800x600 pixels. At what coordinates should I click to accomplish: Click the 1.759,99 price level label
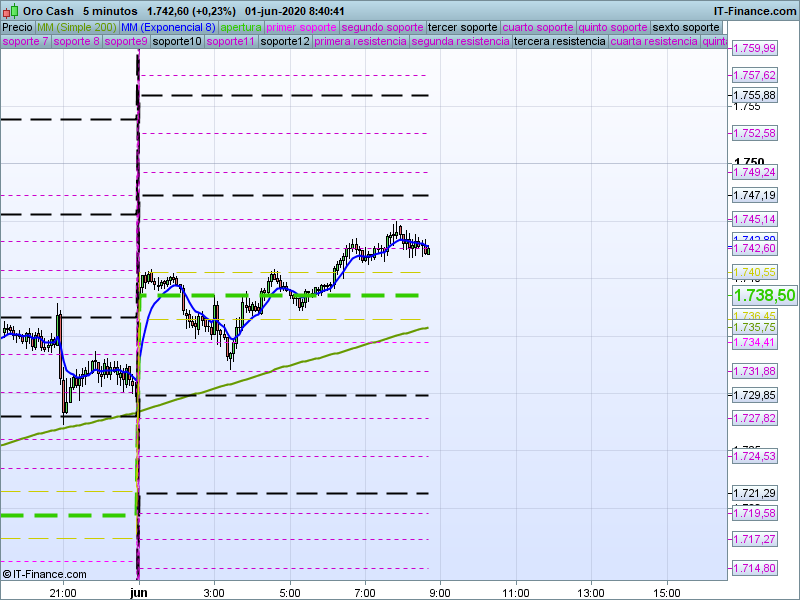coord(755,48)
